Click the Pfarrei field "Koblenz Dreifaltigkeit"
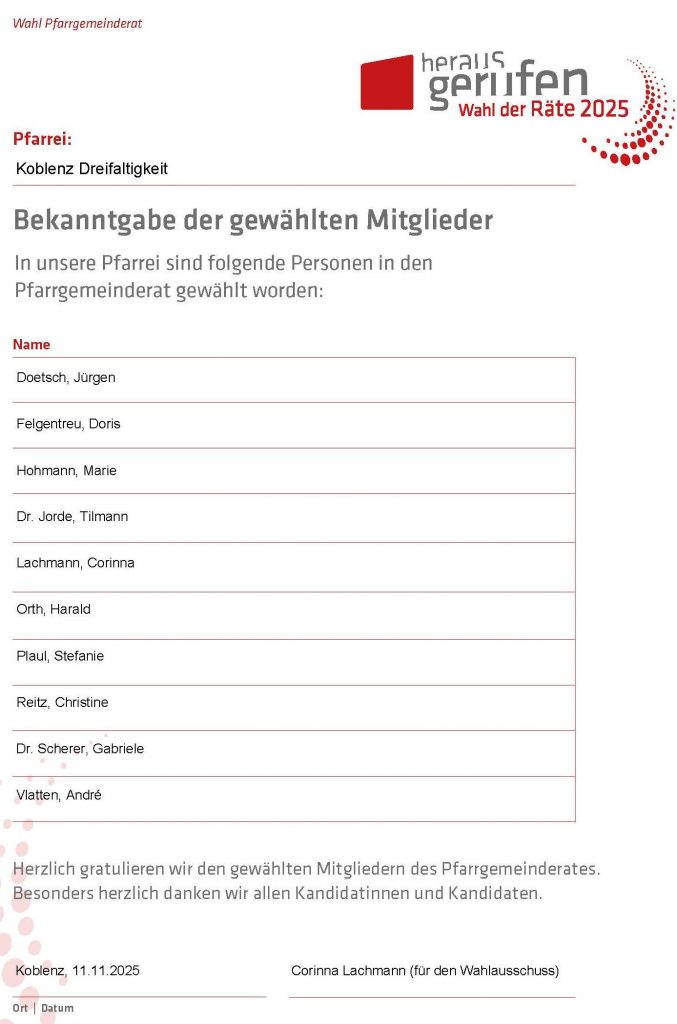The image size is (677, 1024). click(x=92, y=169)
